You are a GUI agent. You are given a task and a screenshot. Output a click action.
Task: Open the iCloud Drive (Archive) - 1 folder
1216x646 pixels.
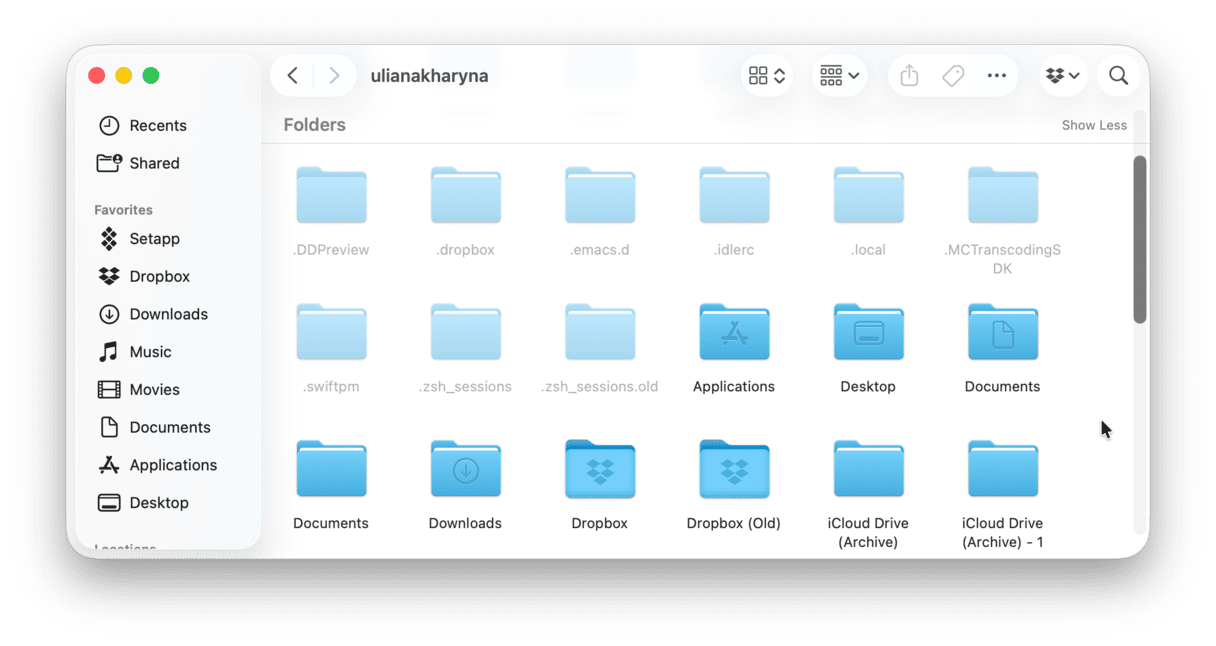1002,470
